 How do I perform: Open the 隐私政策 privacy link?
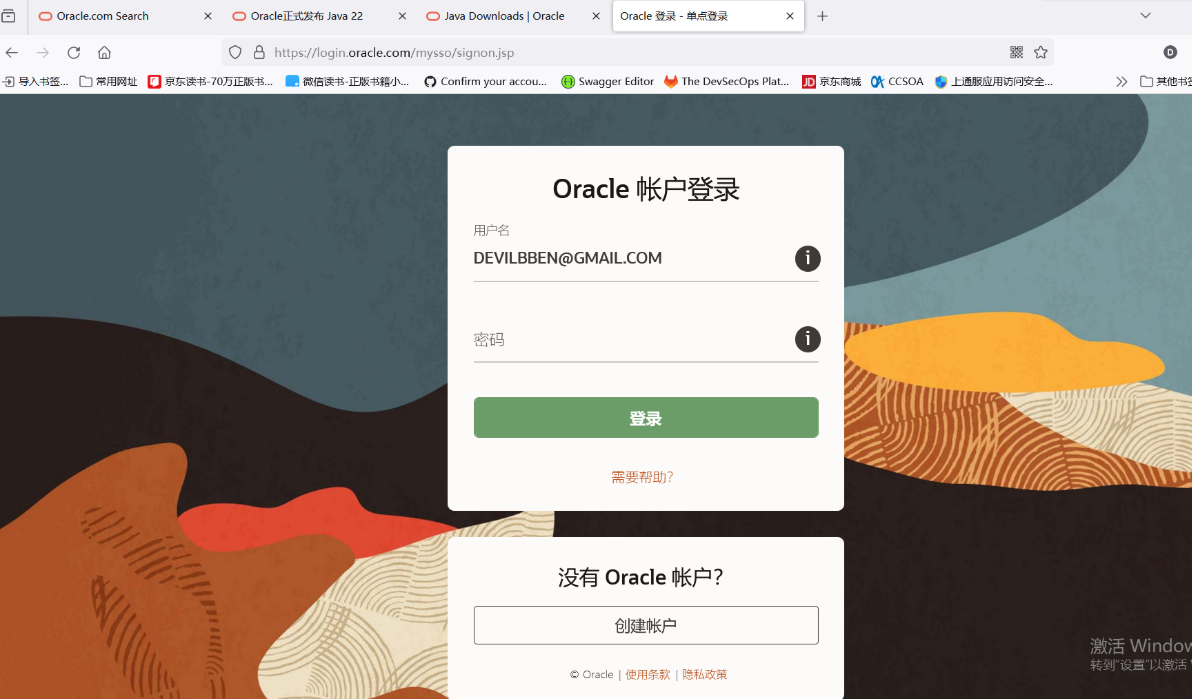(705, 675)
